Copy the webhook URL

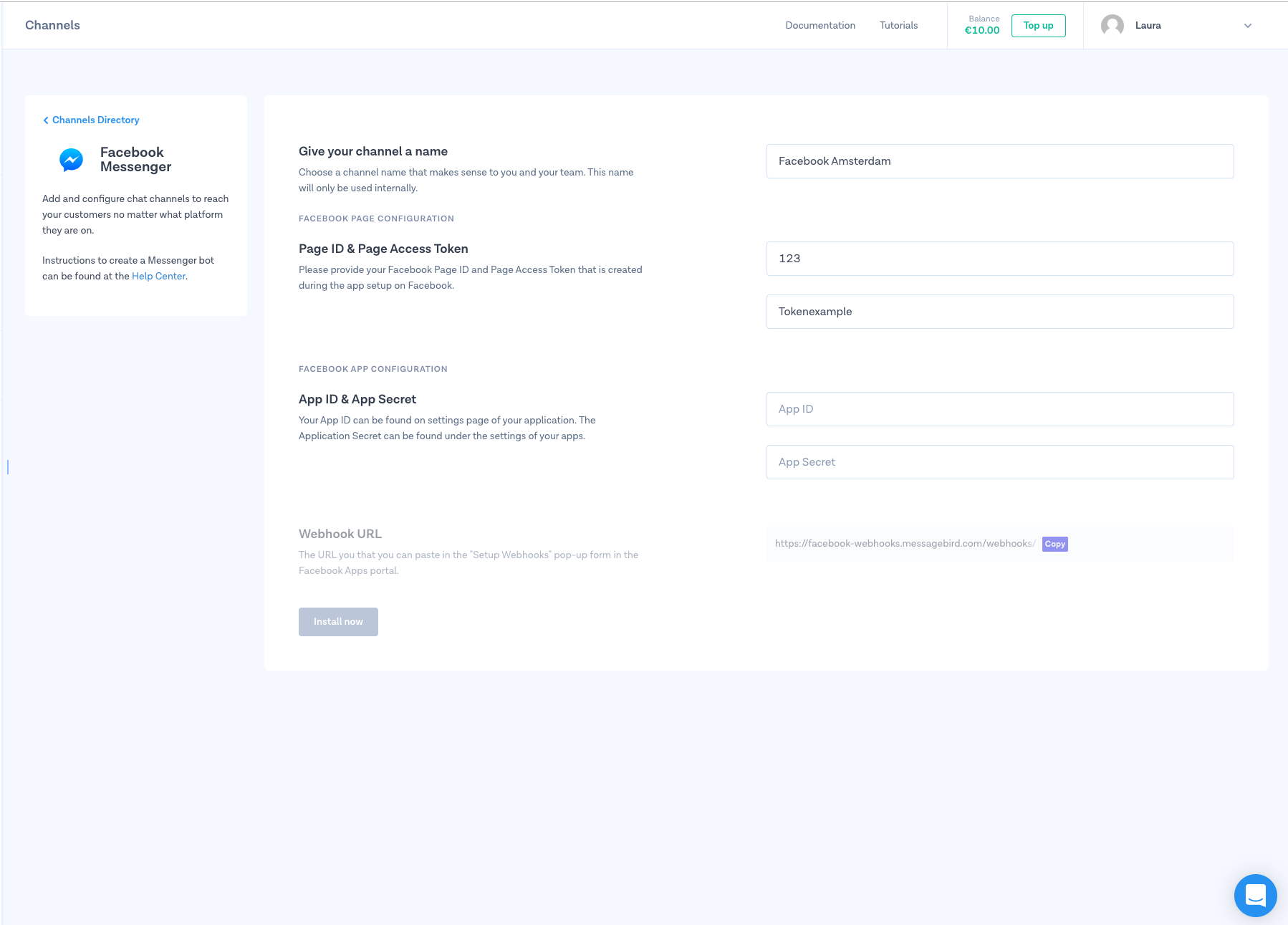[1054, 544]
